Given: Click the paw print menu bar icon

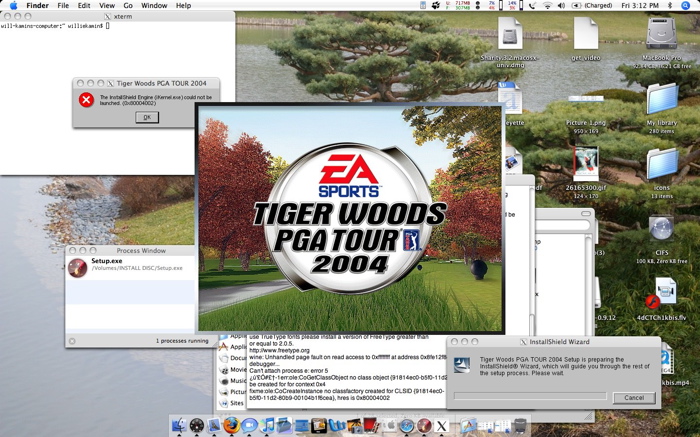Looking at the screenshot, I should point(436,5).
